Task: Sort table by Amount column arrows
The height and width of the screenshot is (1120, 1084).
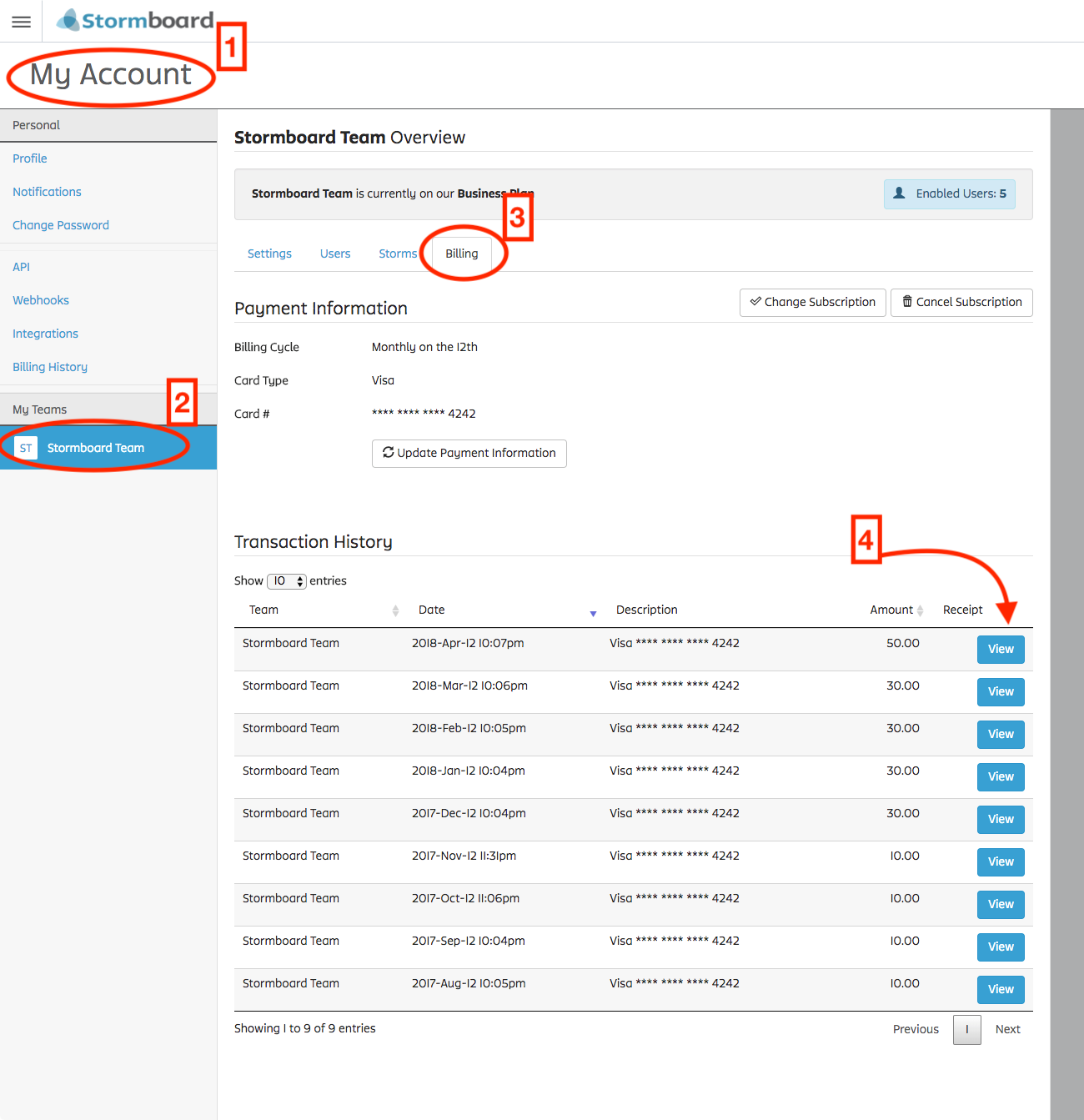Action: [920, 610]
